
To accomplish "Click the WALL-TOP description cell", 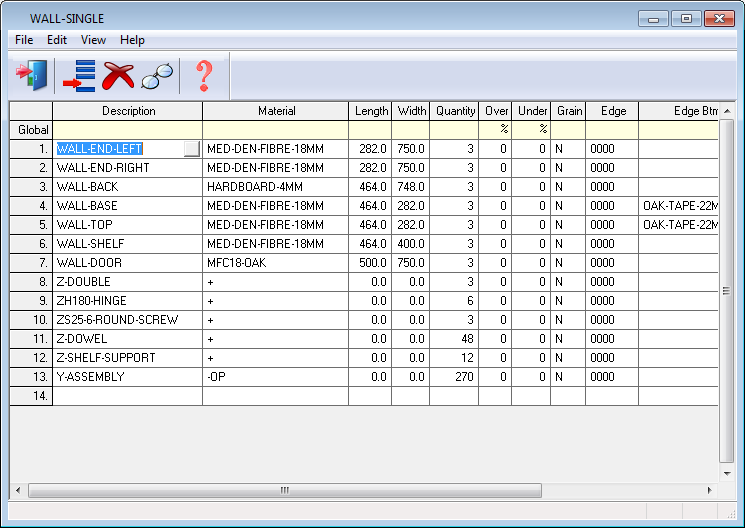I will coord(128,225).
